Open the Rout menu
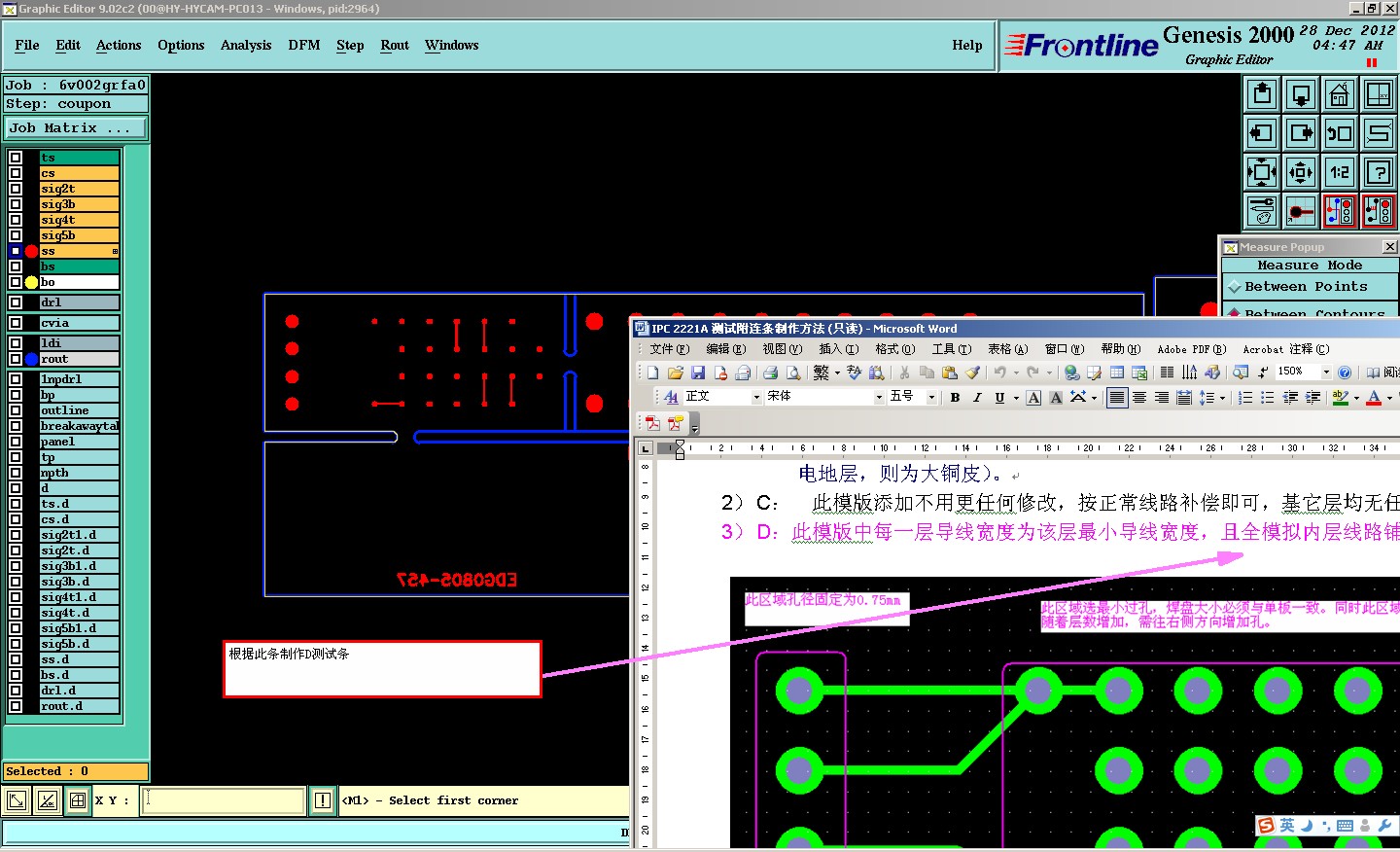 pyautogui.click(x=395, y=45)
